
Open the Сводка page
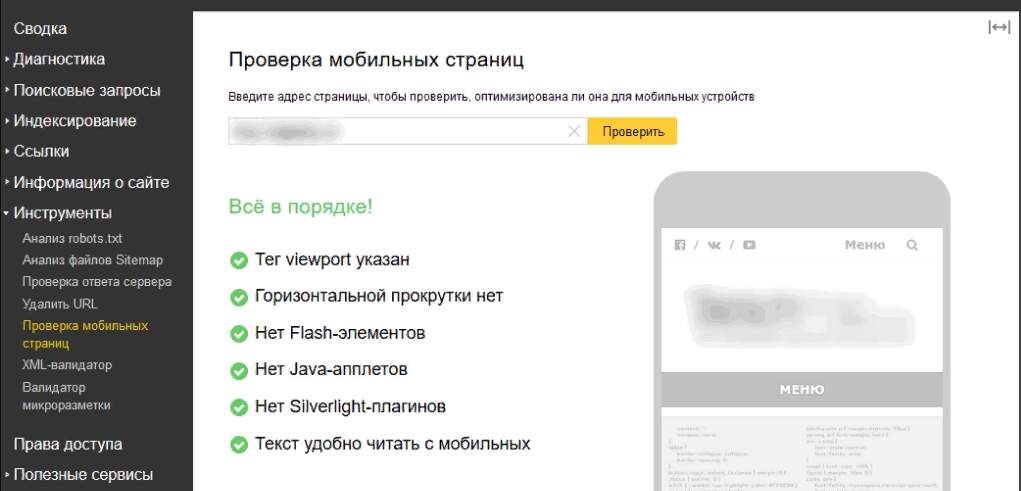[x=40, y=29]
